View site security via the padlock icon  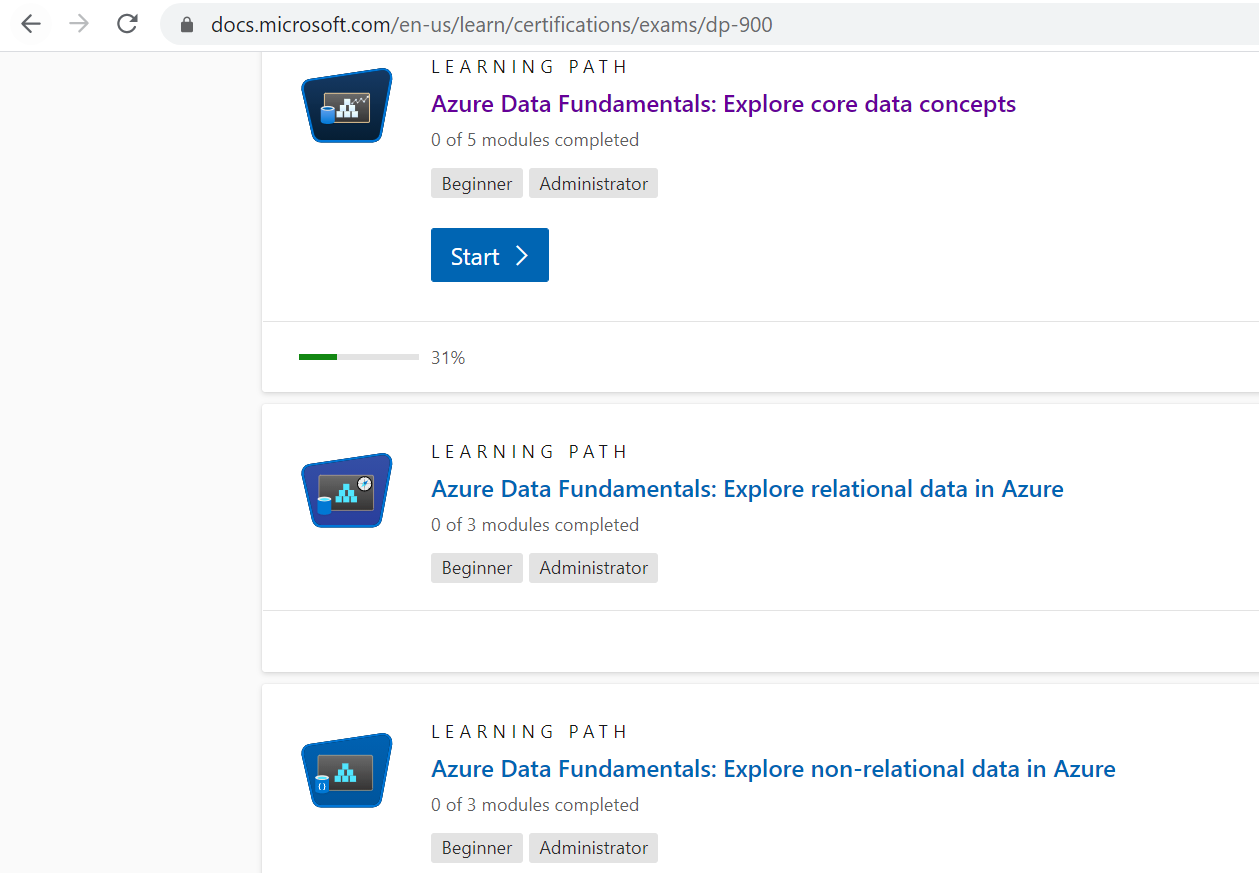pos(186,25)
